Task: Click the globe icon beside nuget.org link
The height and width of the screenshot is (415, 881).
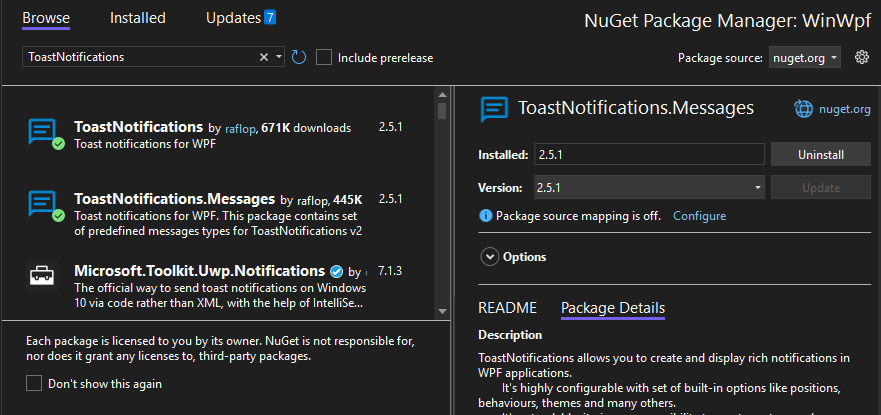Action: click(x=803, y=109)
